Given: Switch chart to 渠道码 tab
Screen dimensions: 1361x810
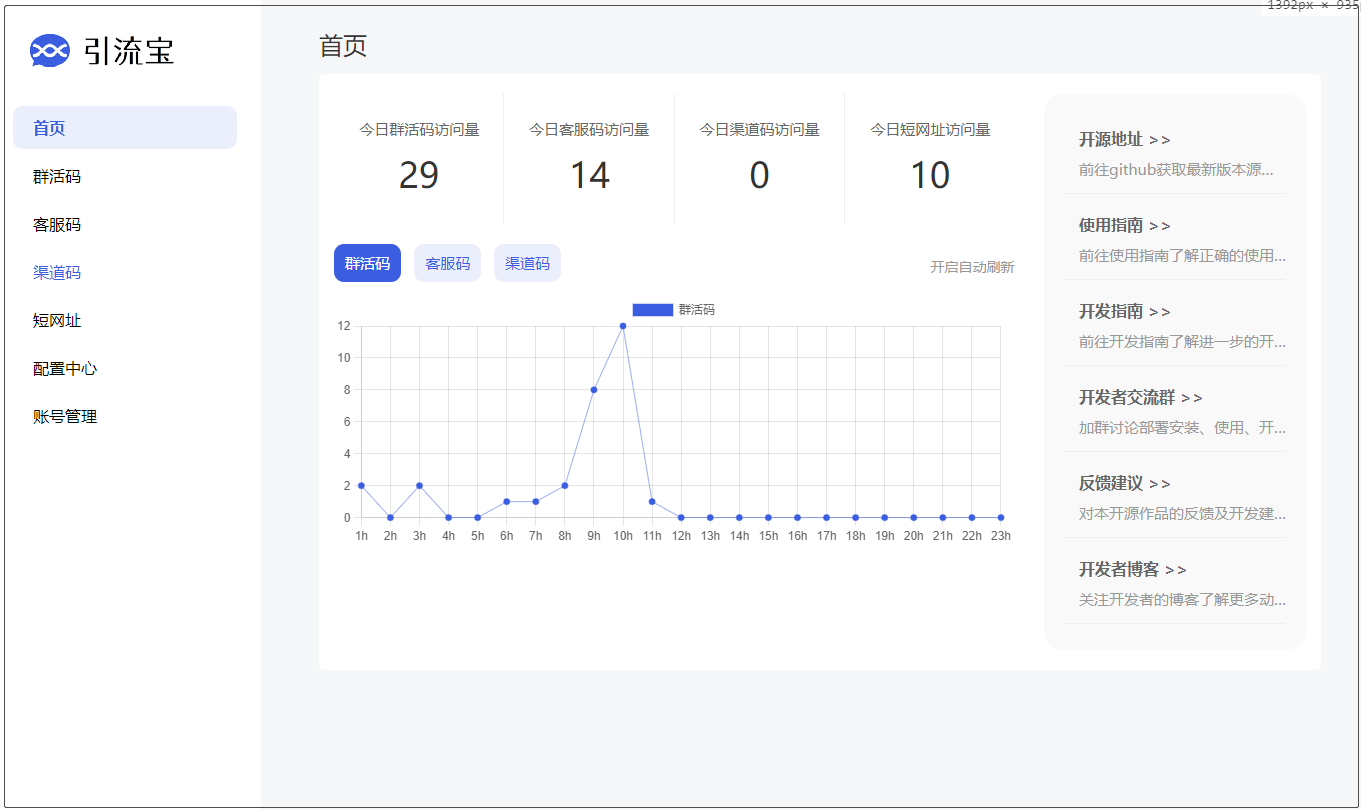Looking at the screenshot, I should [x=527, y=263].
